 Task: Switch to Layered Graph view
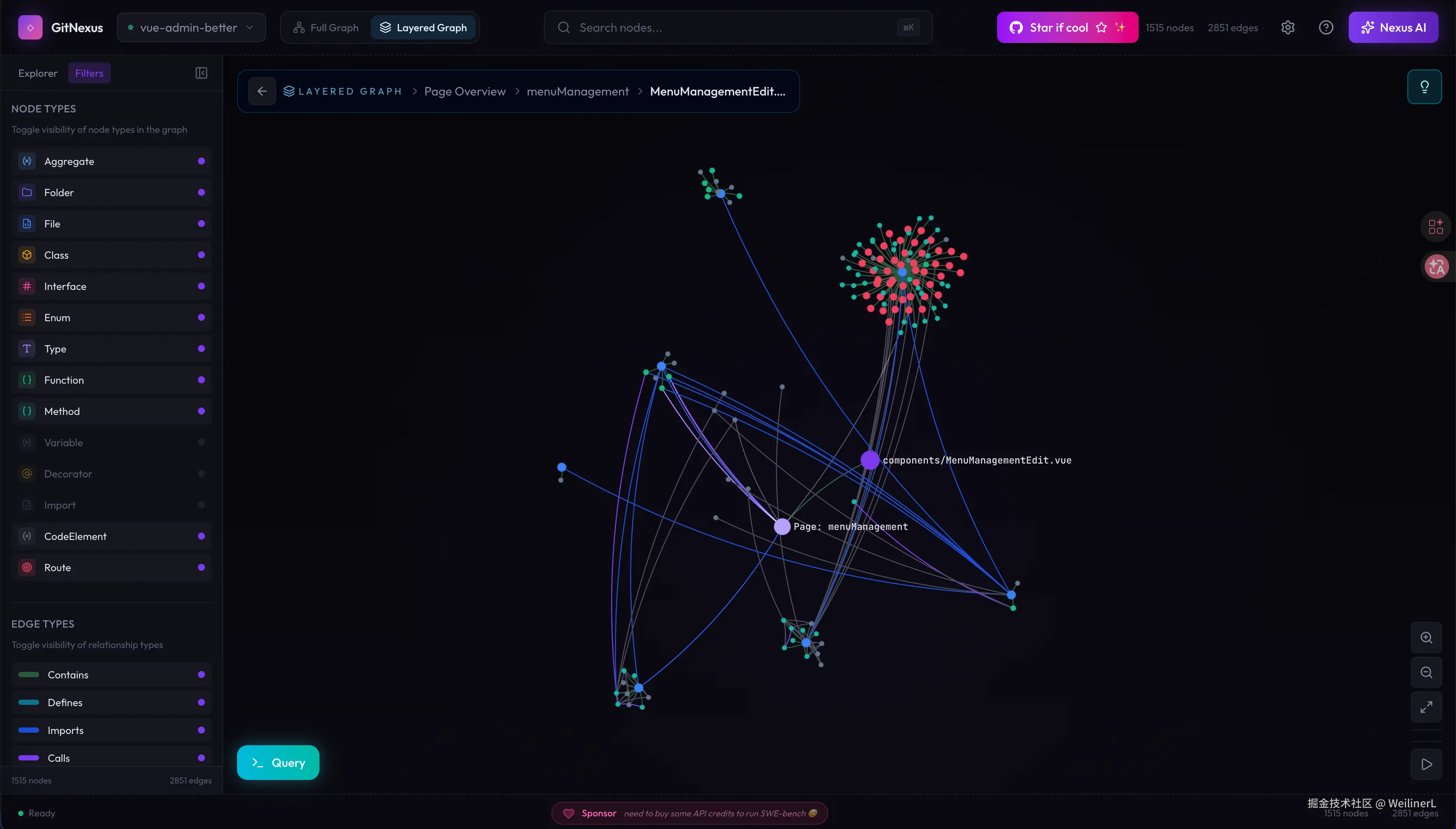(423, 27)
